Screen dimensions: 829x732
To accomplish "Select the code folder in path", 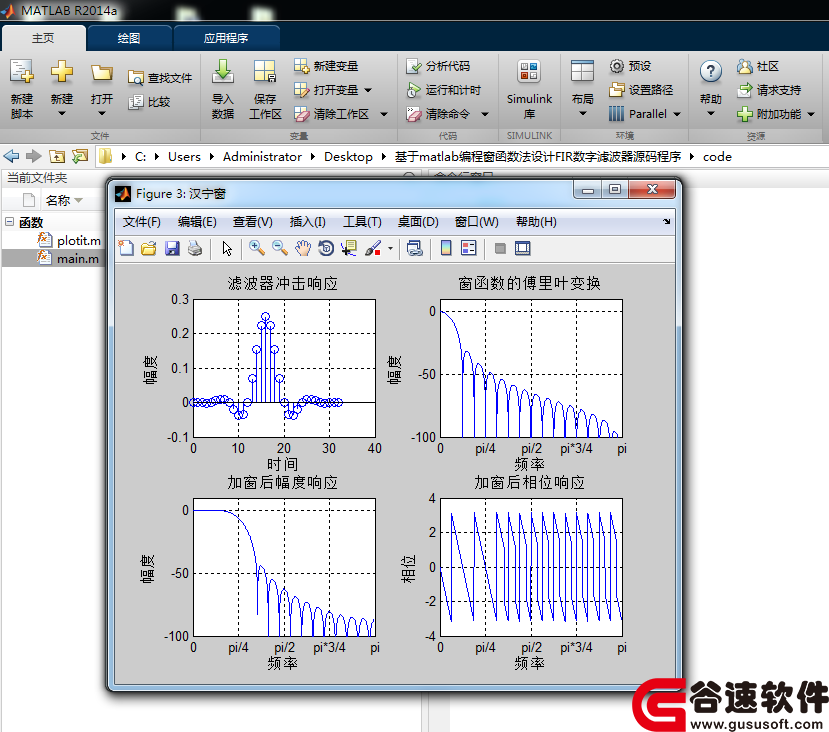I will 717,156.
